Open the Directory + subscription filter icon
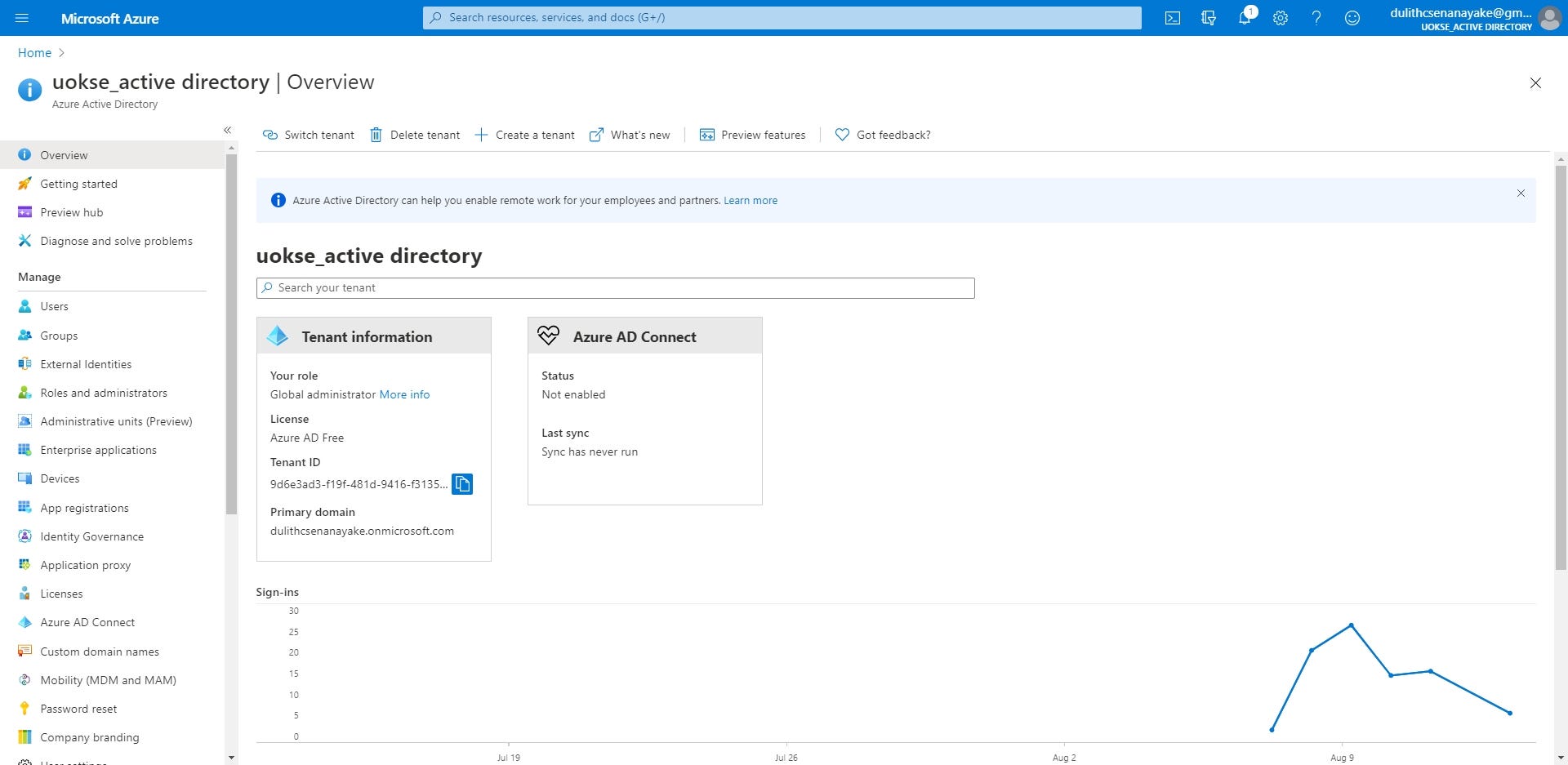The height and width of the screenshot is (765, 1568). tap(1209, 18)
